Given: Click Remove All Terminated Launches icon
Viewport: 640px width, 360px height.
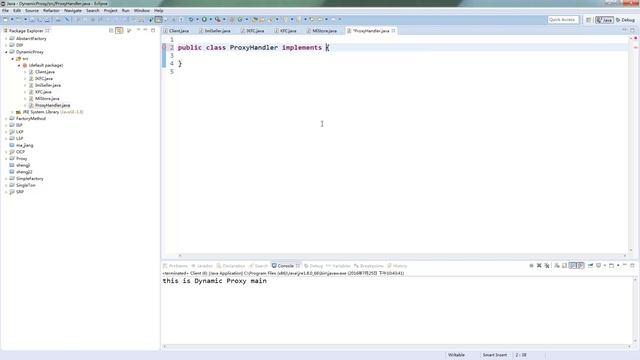Looking at the screenshot, I should click(547, 266).
